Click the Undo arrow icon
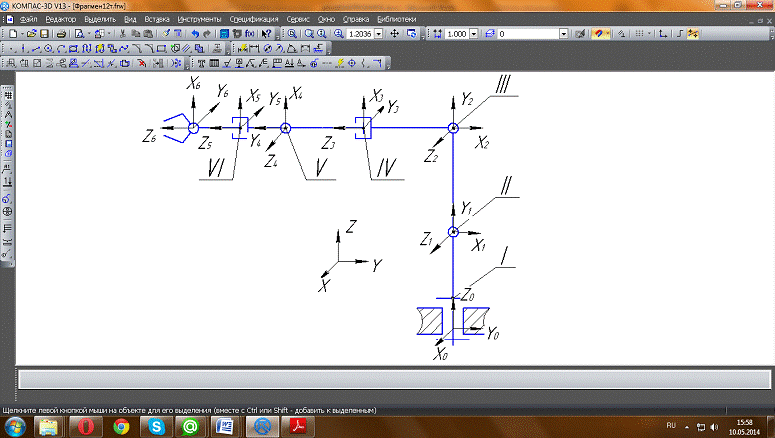The image size is (775, 438). [x=195, y=33]
